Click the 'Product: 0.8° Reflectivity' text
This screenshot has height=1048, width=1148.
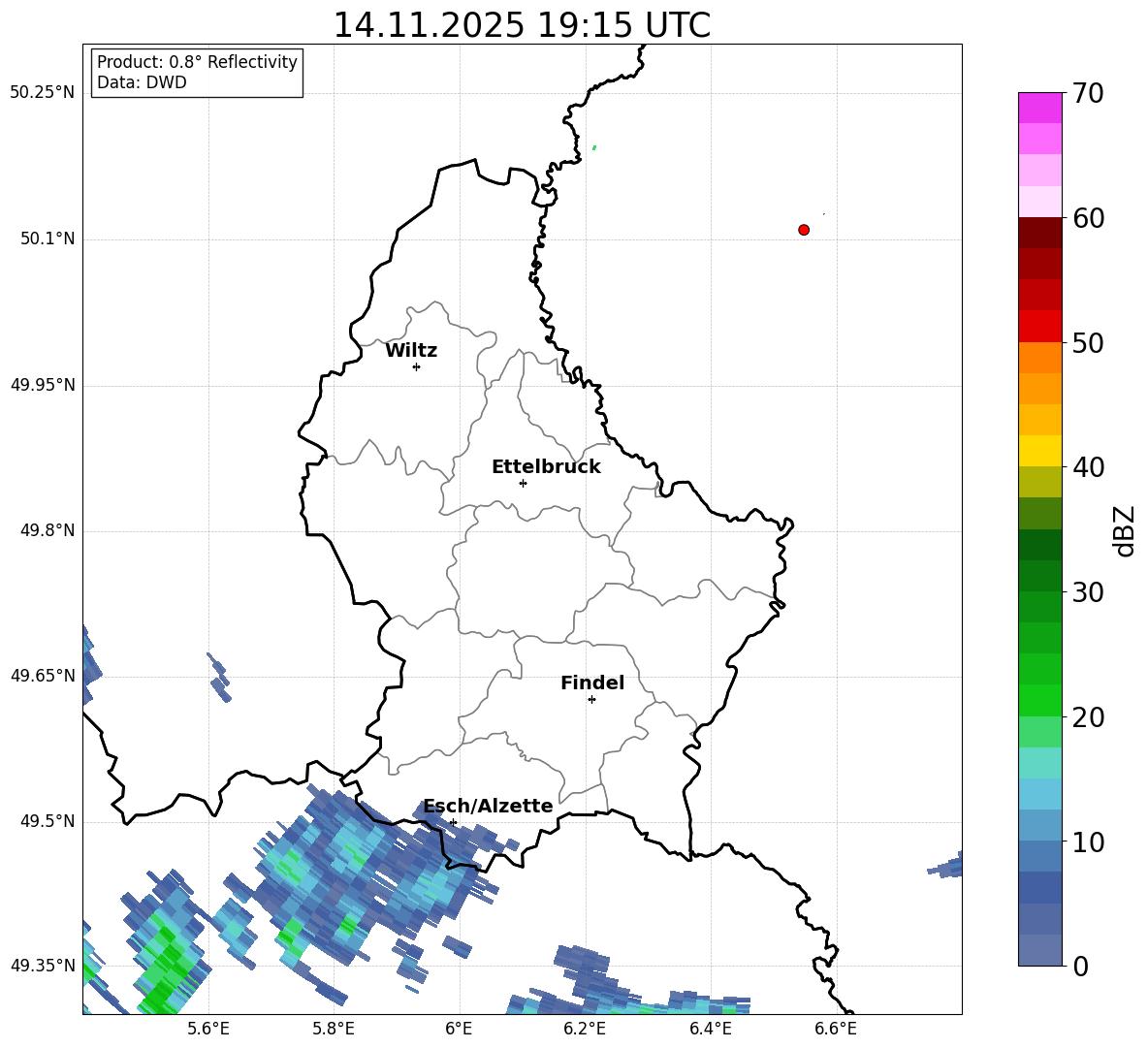click(x=197, y=62)
